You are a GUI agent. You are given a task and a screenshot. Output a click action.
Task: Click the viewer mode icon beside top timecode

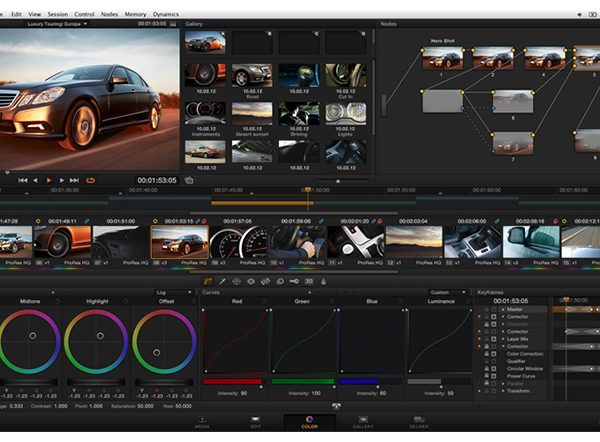pyautogui.click(x=173, y=24)
